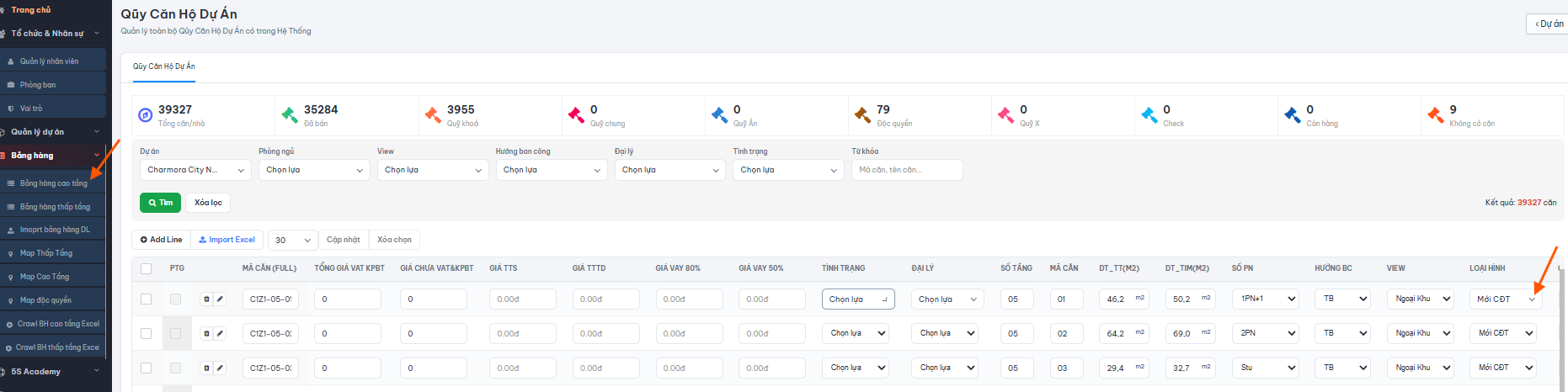Screen dimensions: 1568x392
Task: Open the Đại lý filter dropdown
Action: coord(670,170)
